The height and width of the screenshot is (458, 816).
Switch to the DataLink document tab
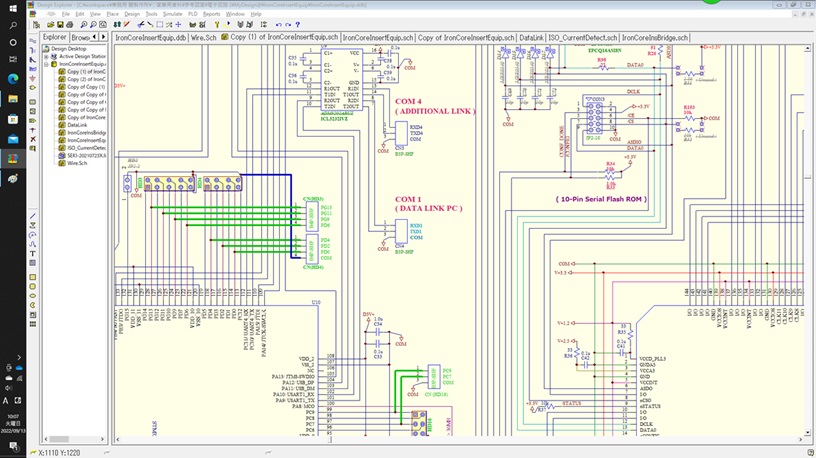(532, 37)
